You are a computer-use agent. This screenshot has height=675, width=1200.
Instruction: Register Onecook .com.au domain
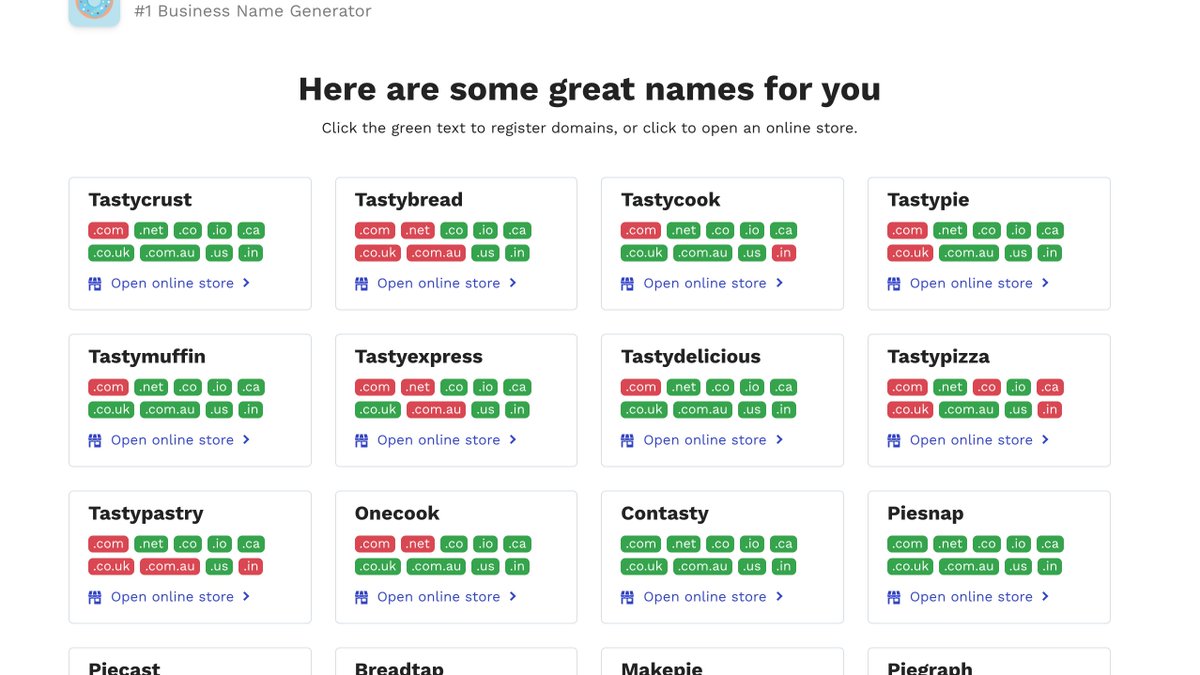tap(436, 566)
